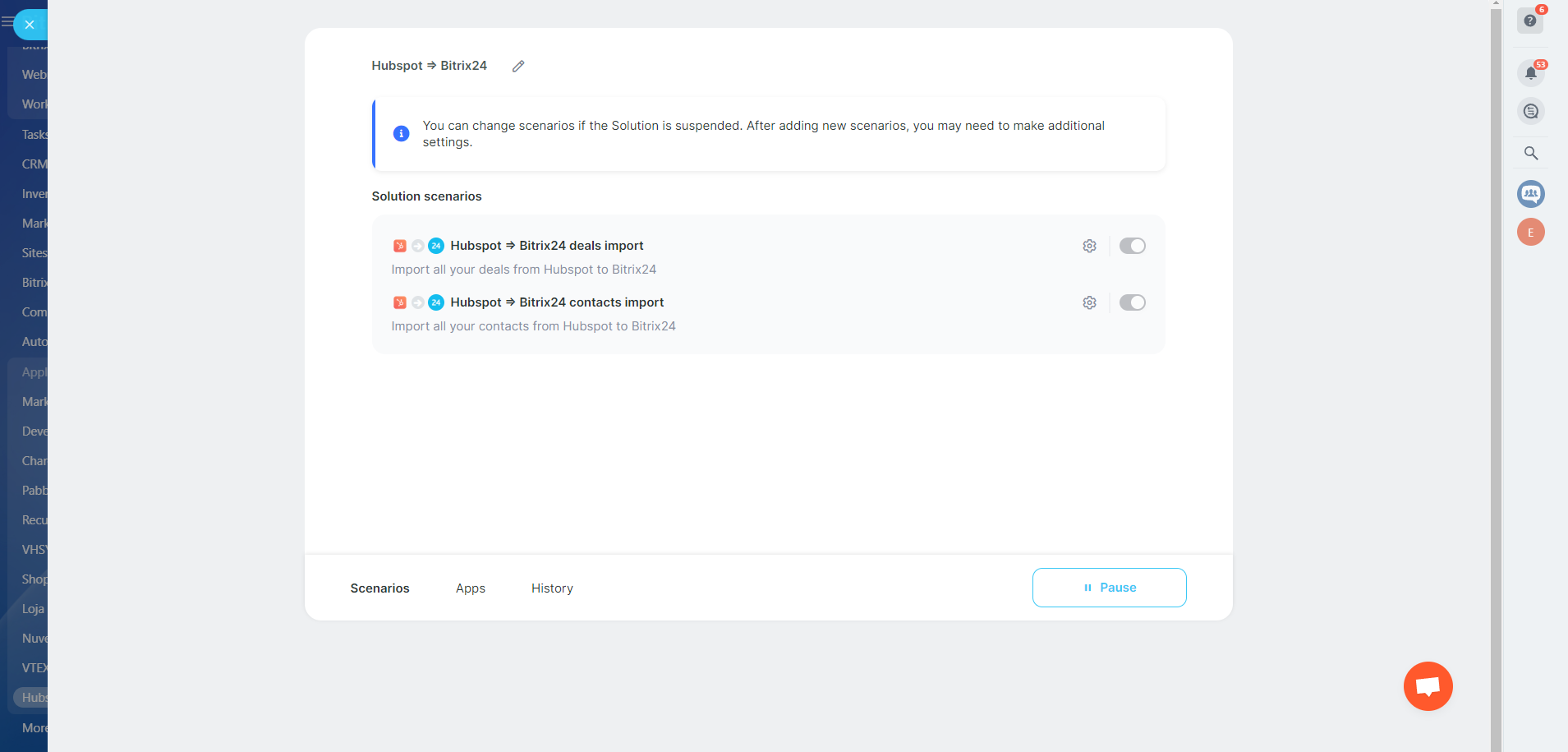Toggle the Hubspot contacts import scenario switch
The image size is (1568, 752).
(x=1132, y=302)
